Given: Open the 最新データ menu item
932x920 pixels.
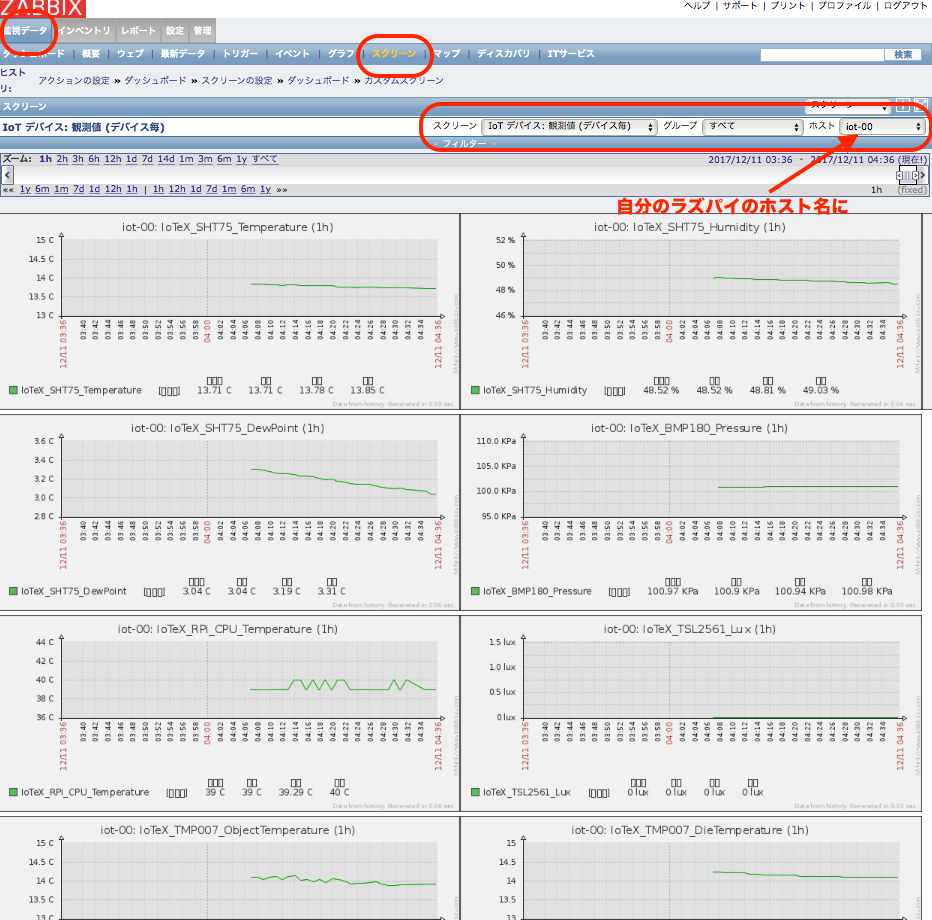Looking at the screenshot, I should [182, 53].
